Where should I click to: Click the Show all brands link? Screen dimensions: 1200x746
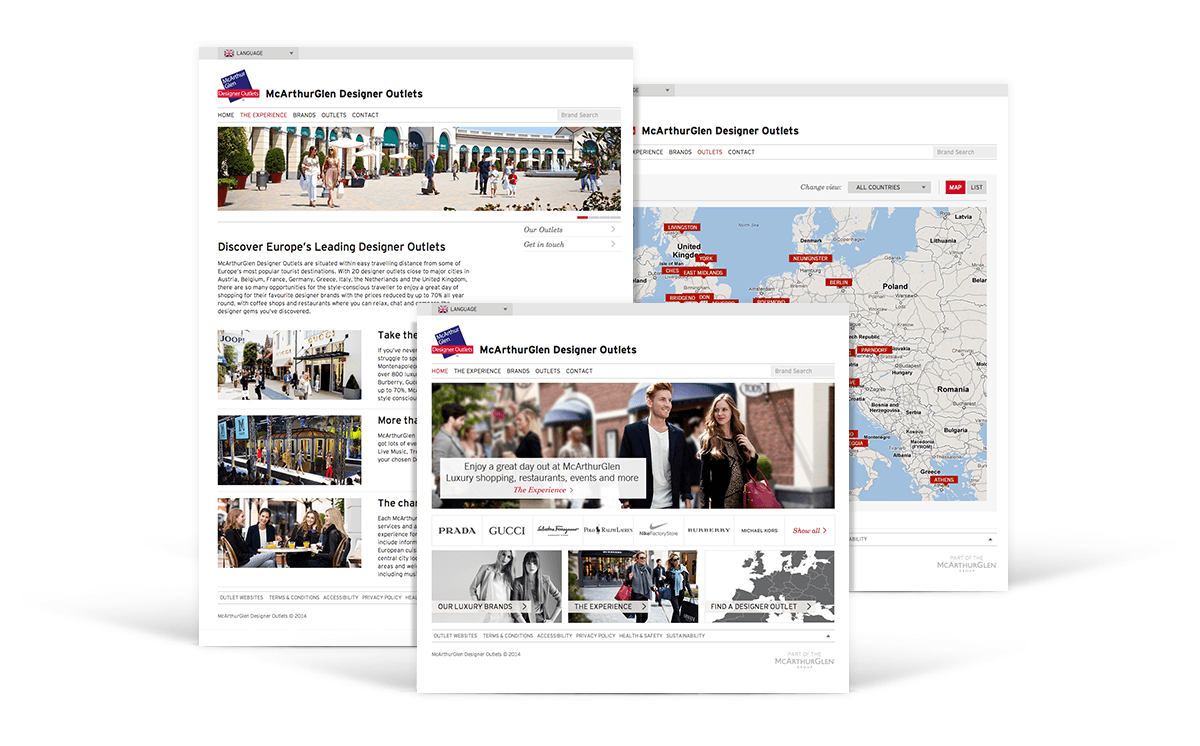click(810, 531)
